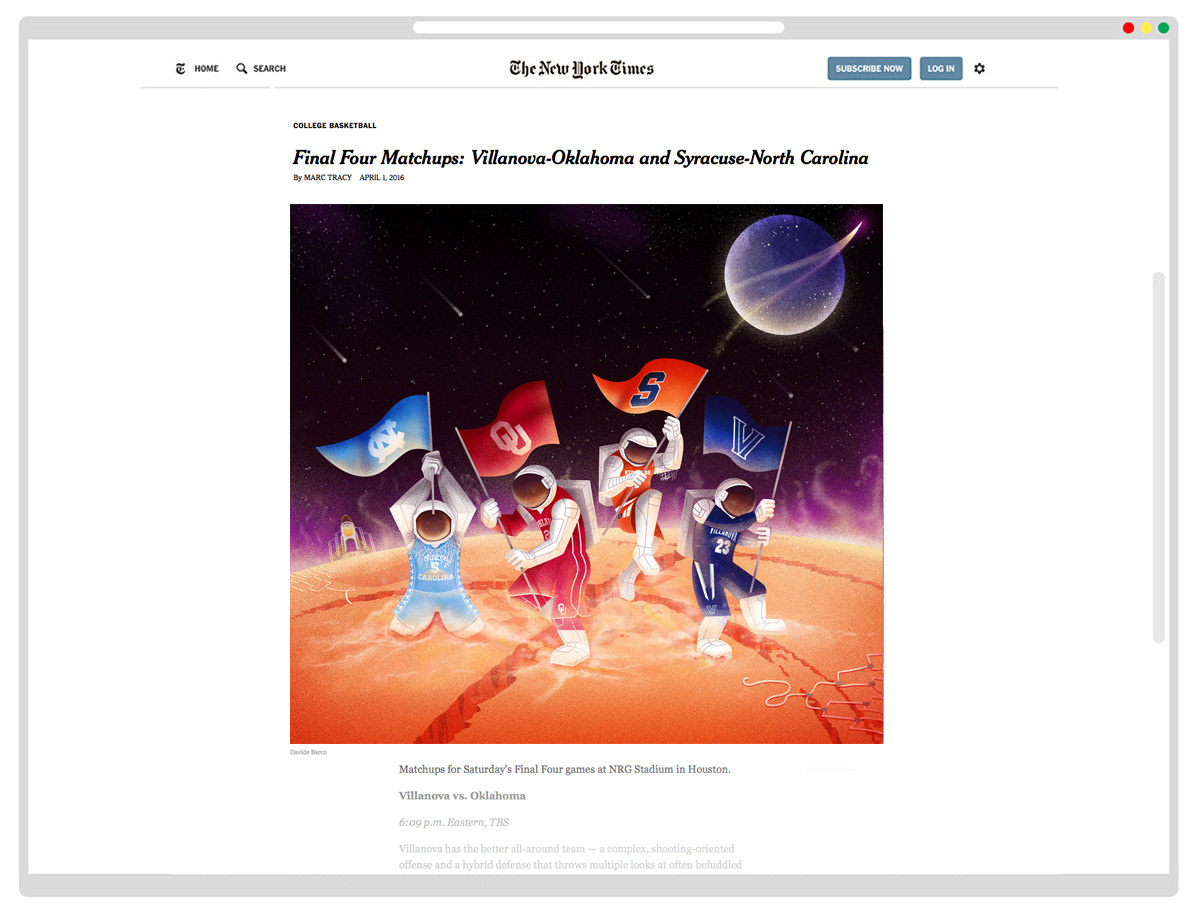Click the LOG IN button
Image resolution: width=1200 pixels, height=915 pixels.
point(941,69)
